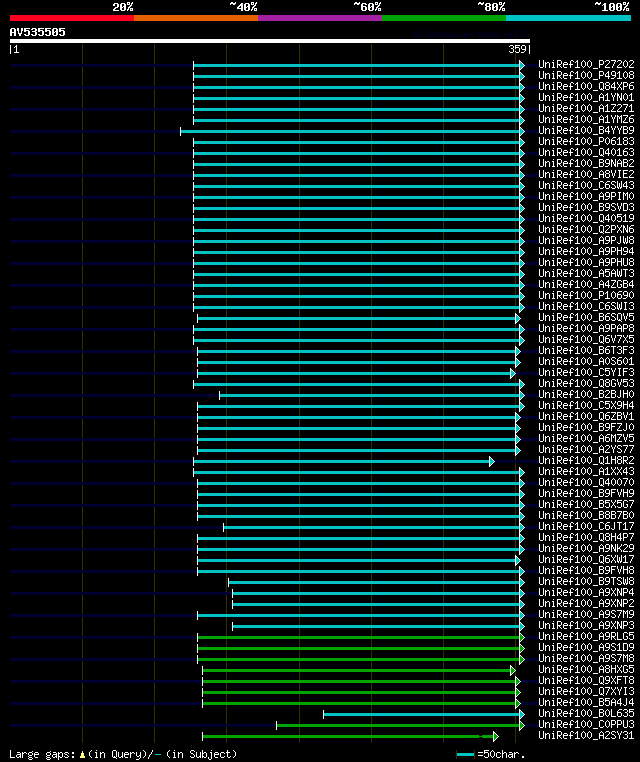Click the UniRef100_P27202 hit label
This screenshot has height=762, width=640.
click(586, 64)
